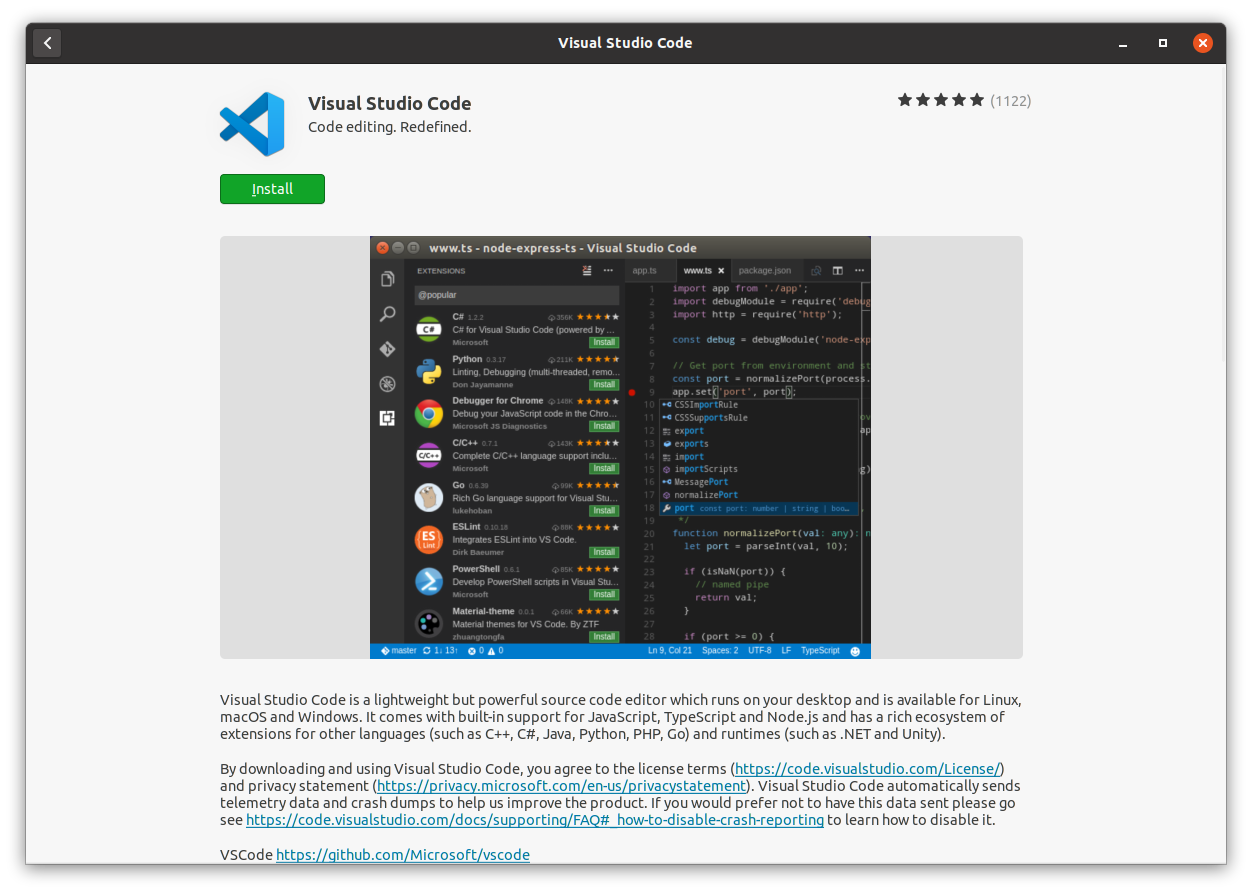This screenshot has width=1252, height=893.
Task: Open the VS Code screenshot preview
Action: click(x=620, y=447)
